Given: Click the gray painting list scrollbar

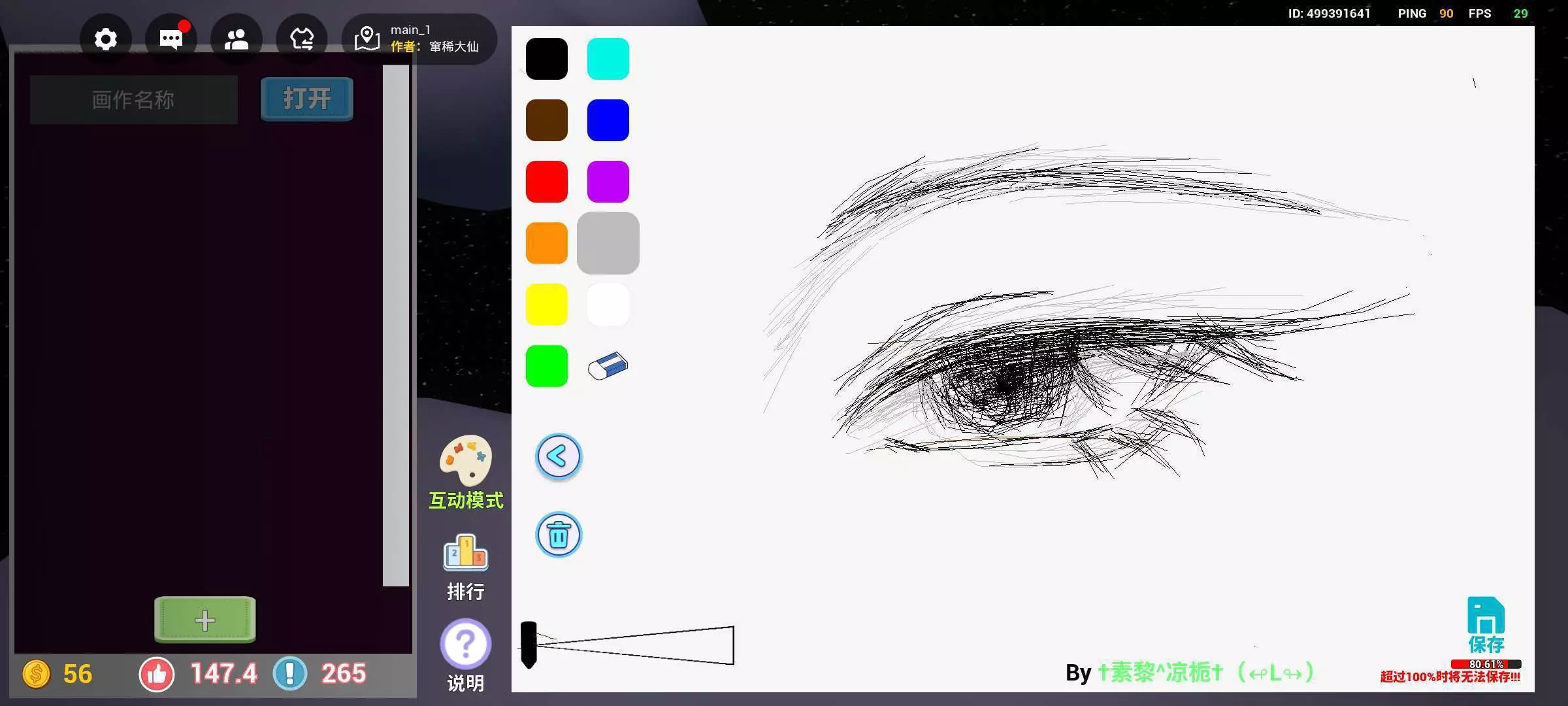Looking at the screenshot, I should tap(396, 326).
